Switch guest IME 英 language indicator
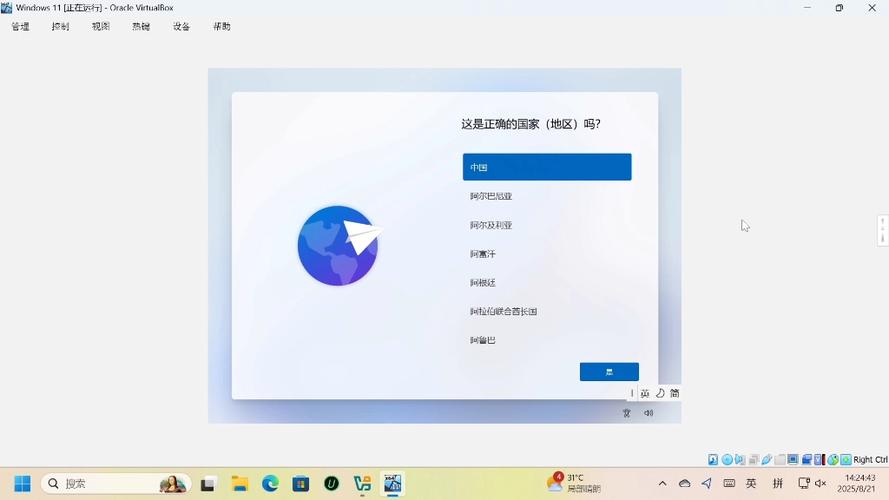Screen dimensions: 889x500 pos(645,393)
